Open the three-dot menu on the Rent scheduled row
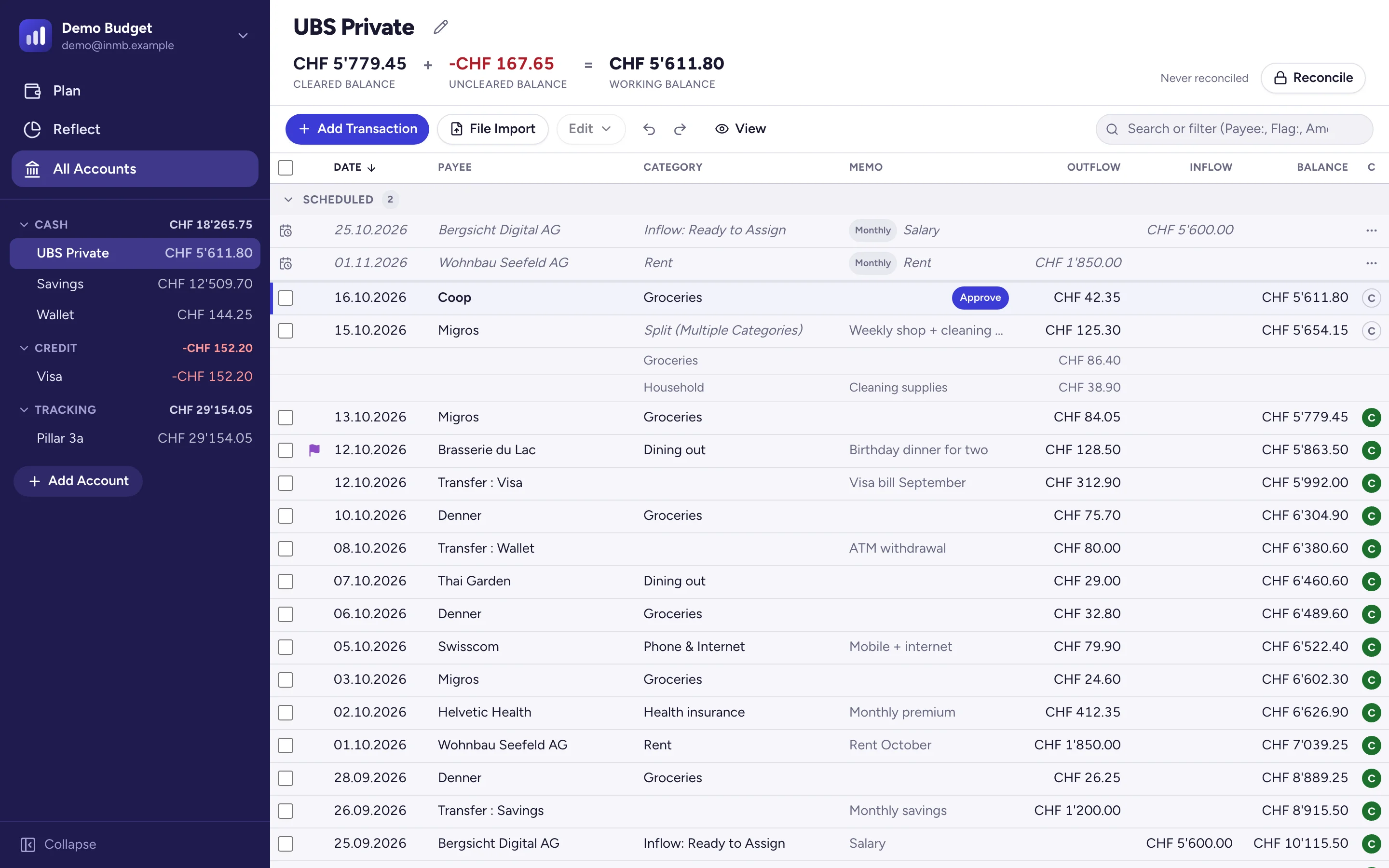The height and width of the screenshot is (868, 1389). 1371,263
